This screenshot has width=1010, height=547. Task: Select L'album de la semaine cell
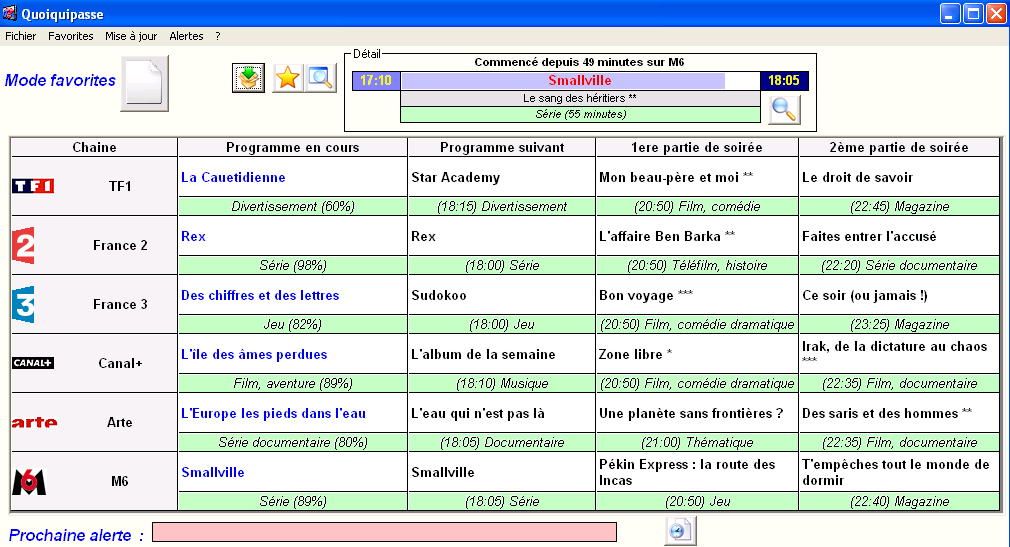502,354
